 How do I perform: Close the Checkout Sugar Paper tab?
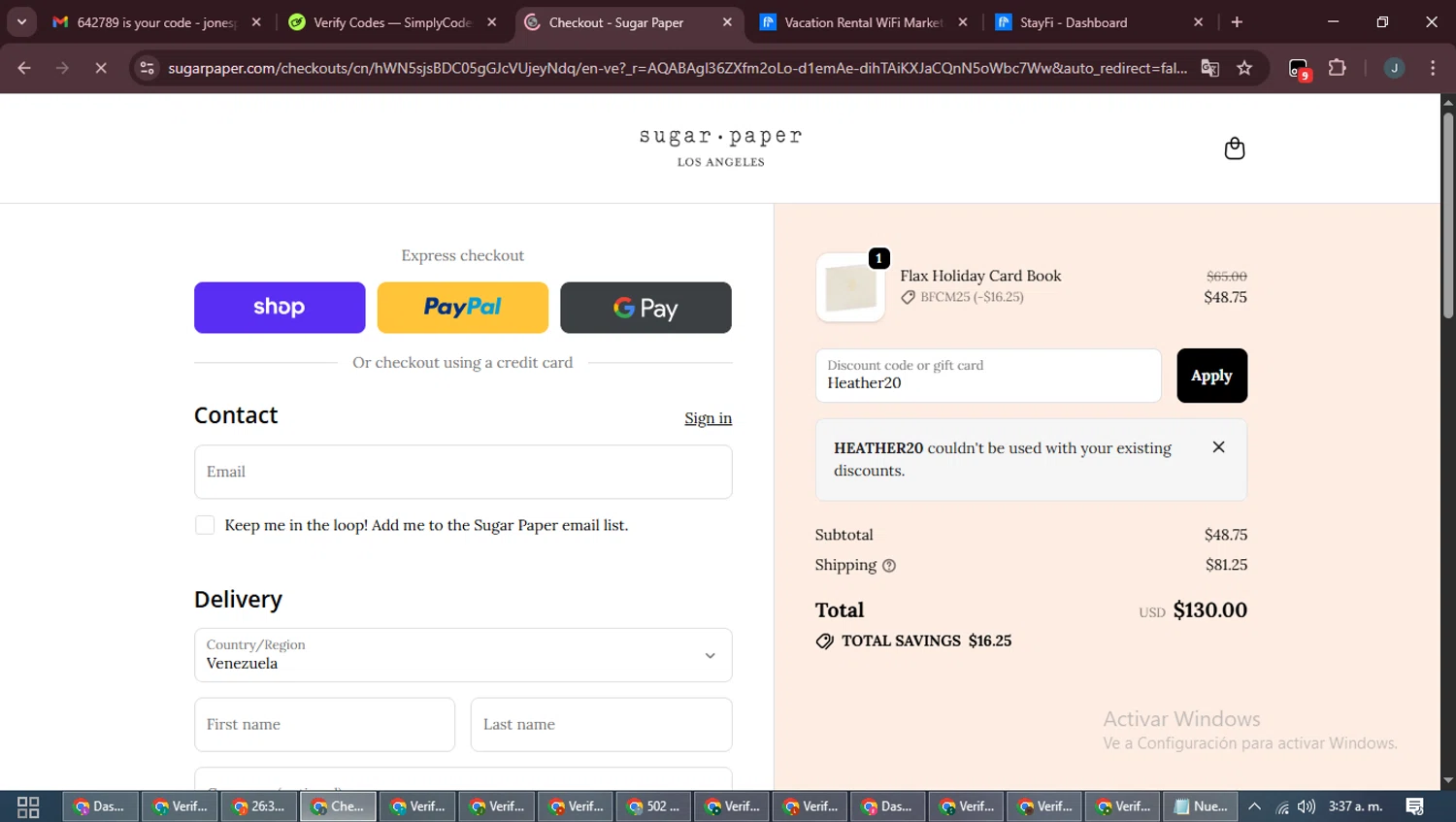(727, 22)
